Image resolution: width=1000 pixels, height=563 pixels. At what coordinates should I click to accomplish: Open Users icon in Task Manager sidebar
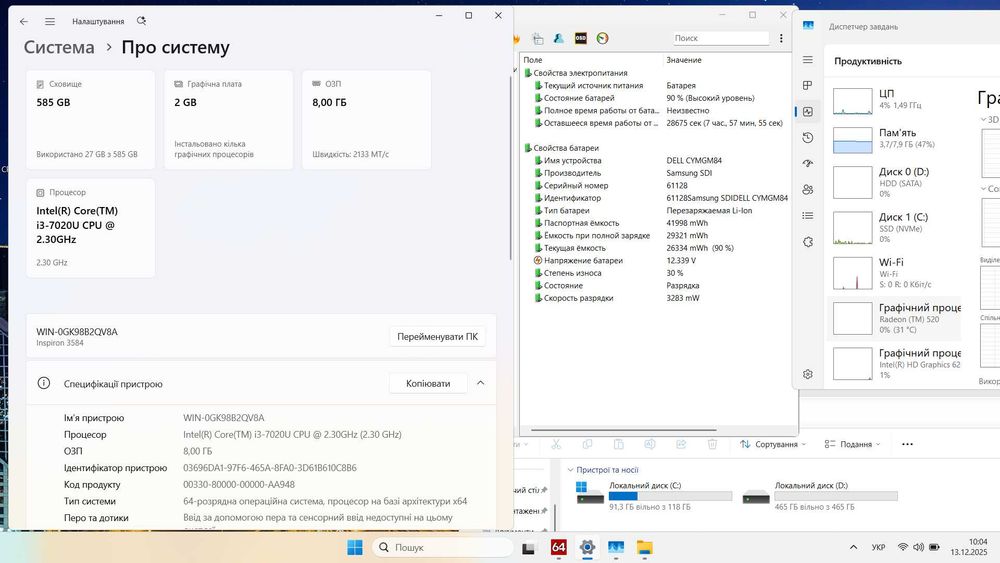pyautogui.click(x=808, y=189)
